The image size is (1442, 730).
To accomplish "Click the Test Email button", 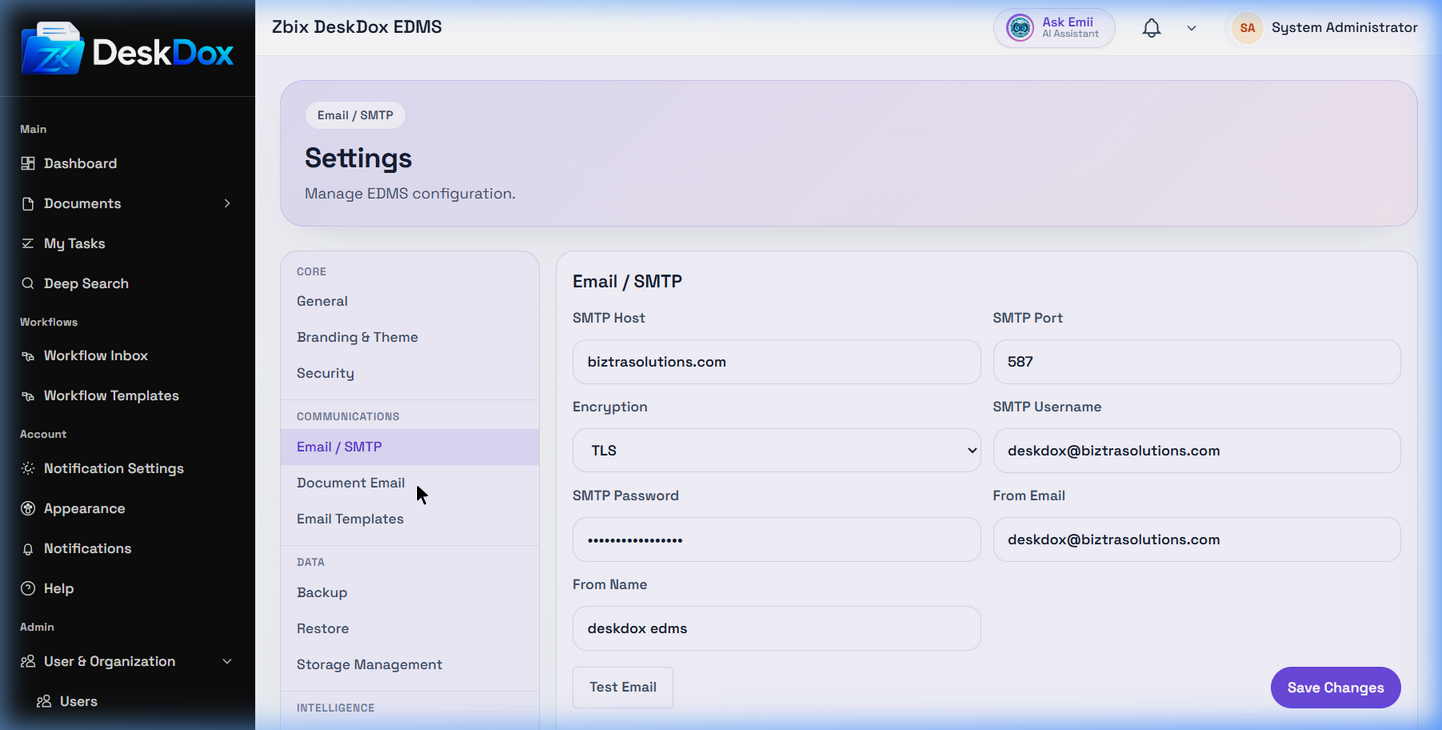I will [x=623, y=687].
